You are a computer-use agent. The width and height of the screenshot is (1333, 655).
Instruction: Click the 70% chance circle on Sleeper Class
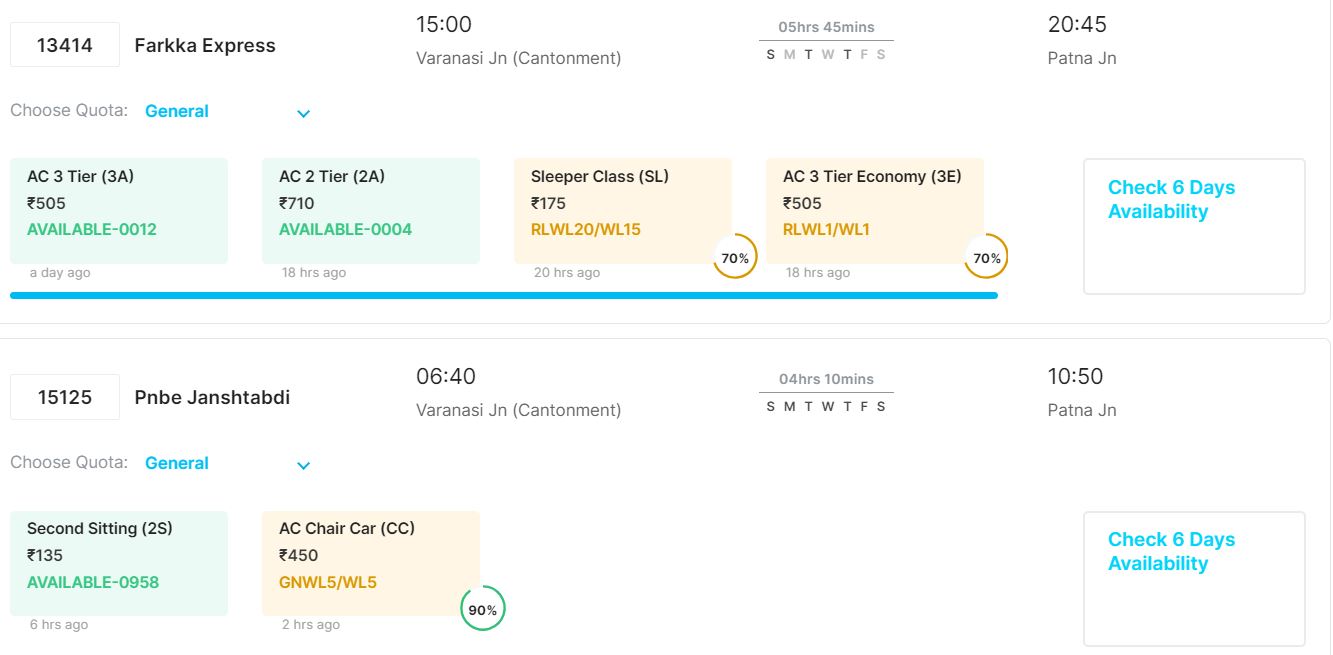735,258
